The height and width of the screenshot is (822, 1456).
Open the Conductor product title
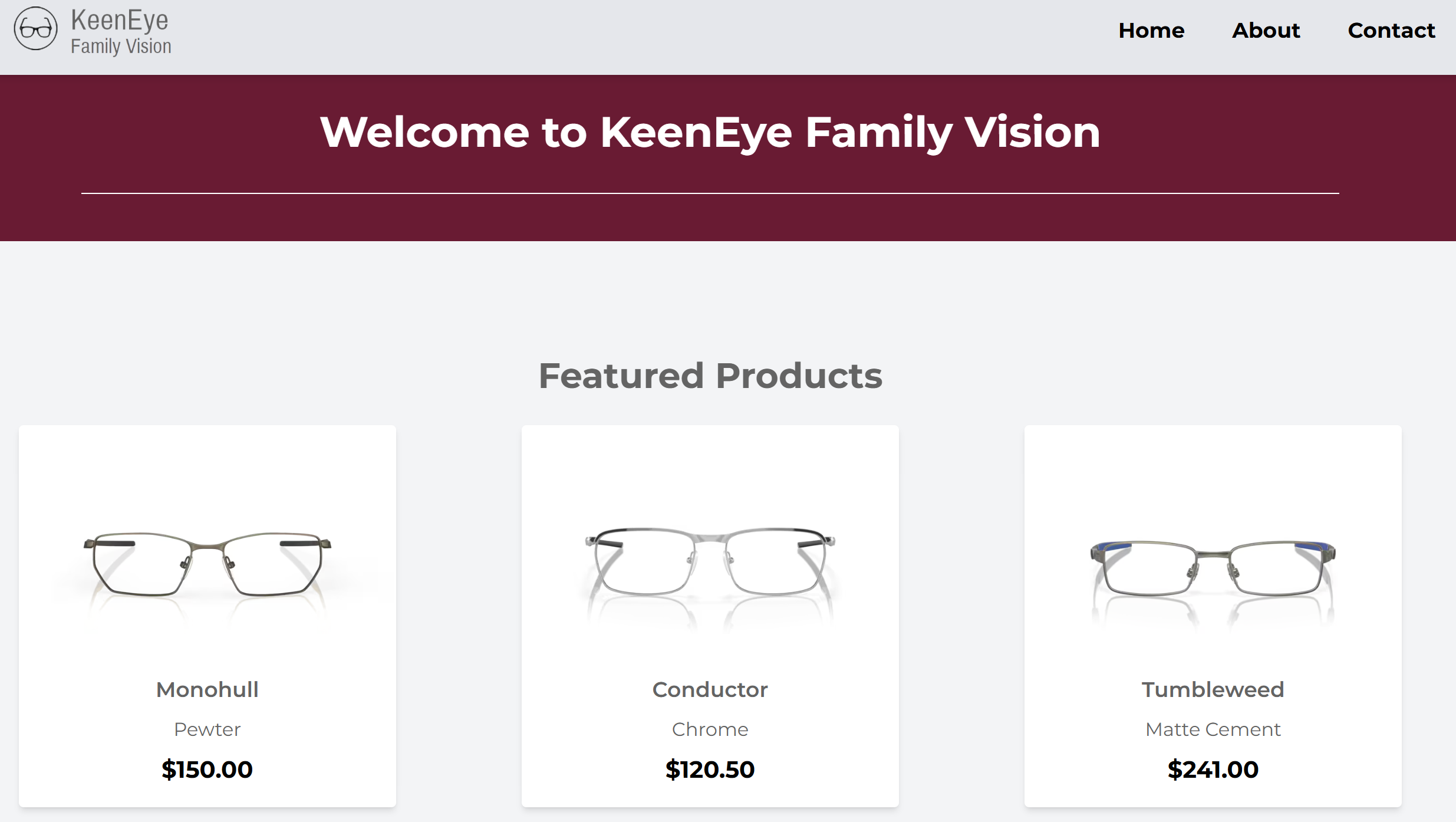710,689
